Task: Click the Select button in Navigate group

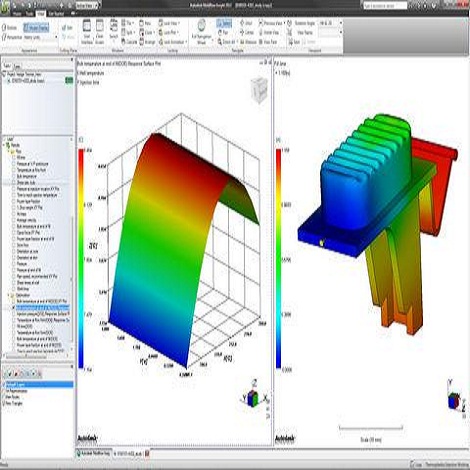Action: [x=224, y=23]
